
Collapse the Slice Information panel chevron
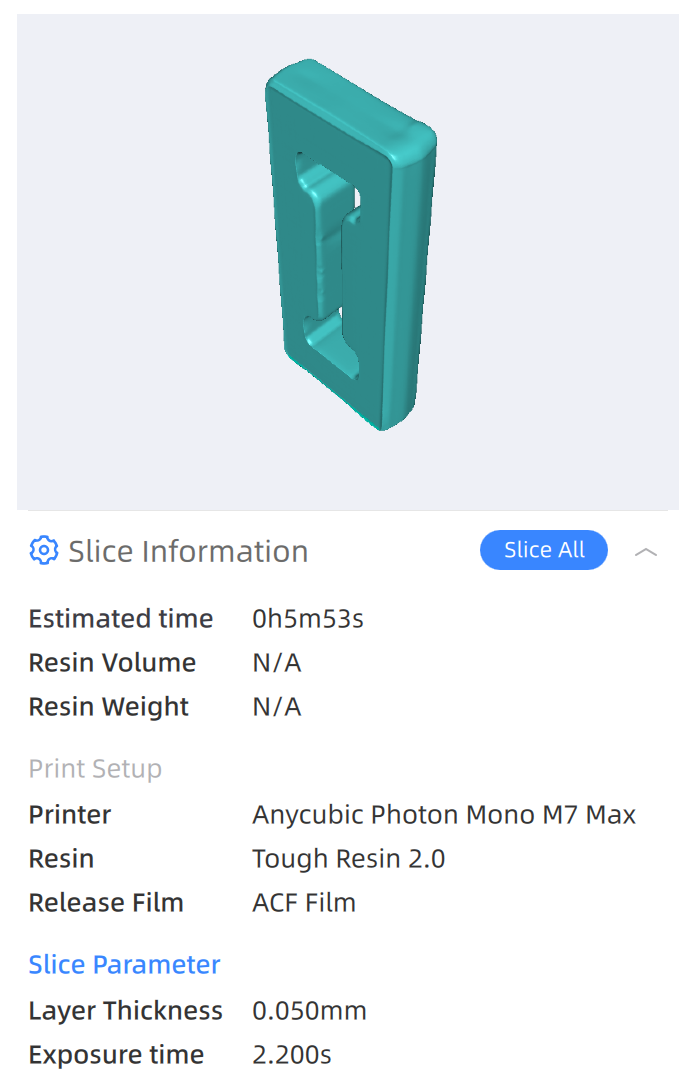point(646,552)
